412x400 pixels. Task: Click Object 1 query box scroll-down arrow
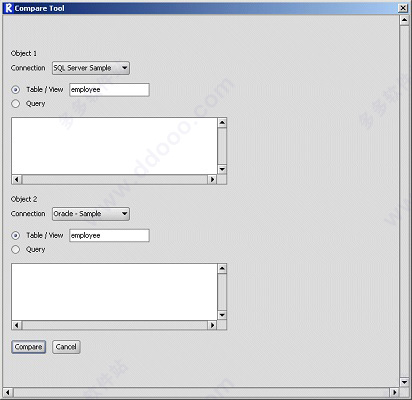[222, 169]
